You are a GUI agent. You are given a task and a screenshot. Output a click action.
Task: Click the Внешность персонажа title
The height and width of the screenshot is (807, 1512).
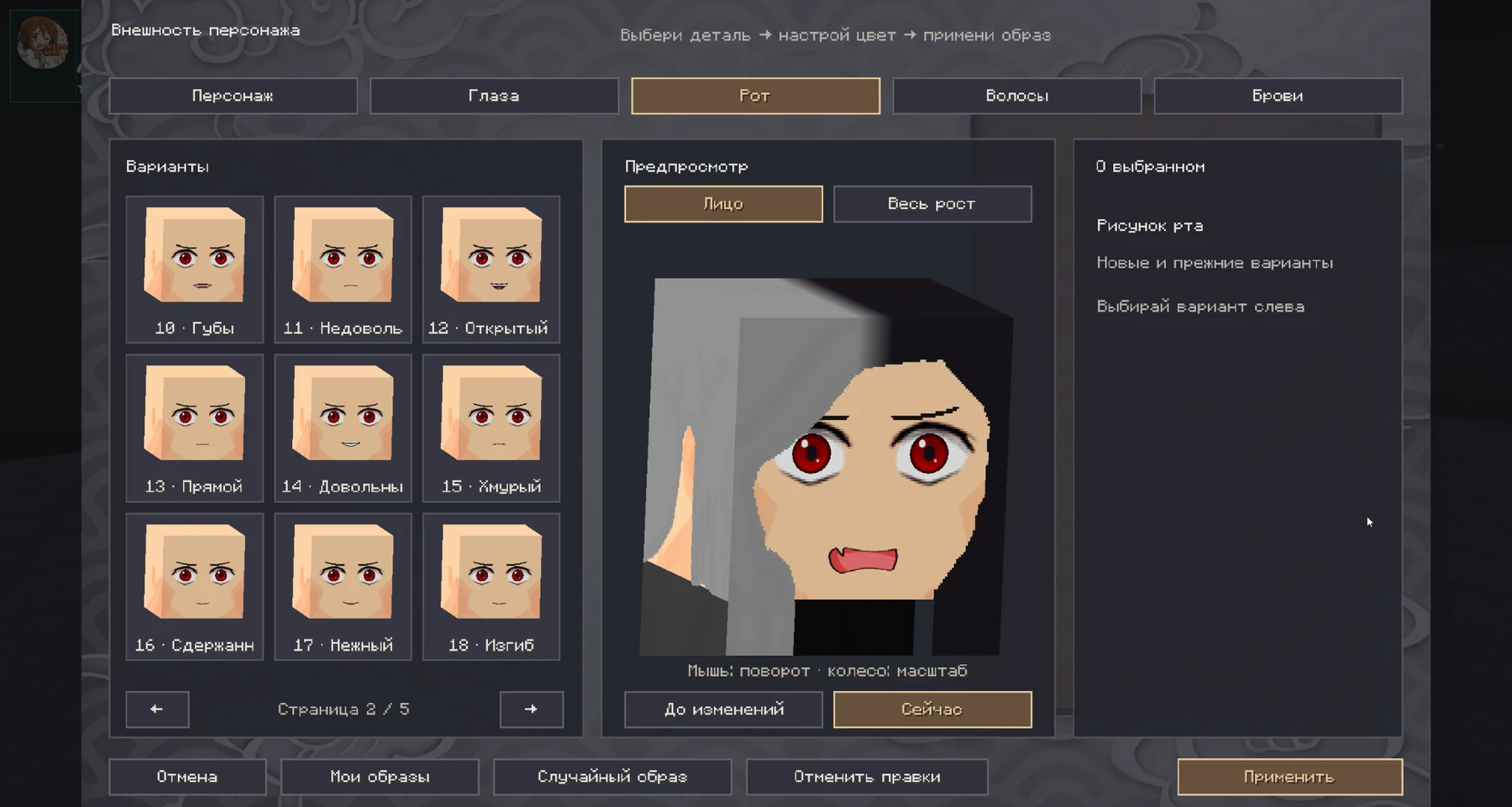(206, 30)
